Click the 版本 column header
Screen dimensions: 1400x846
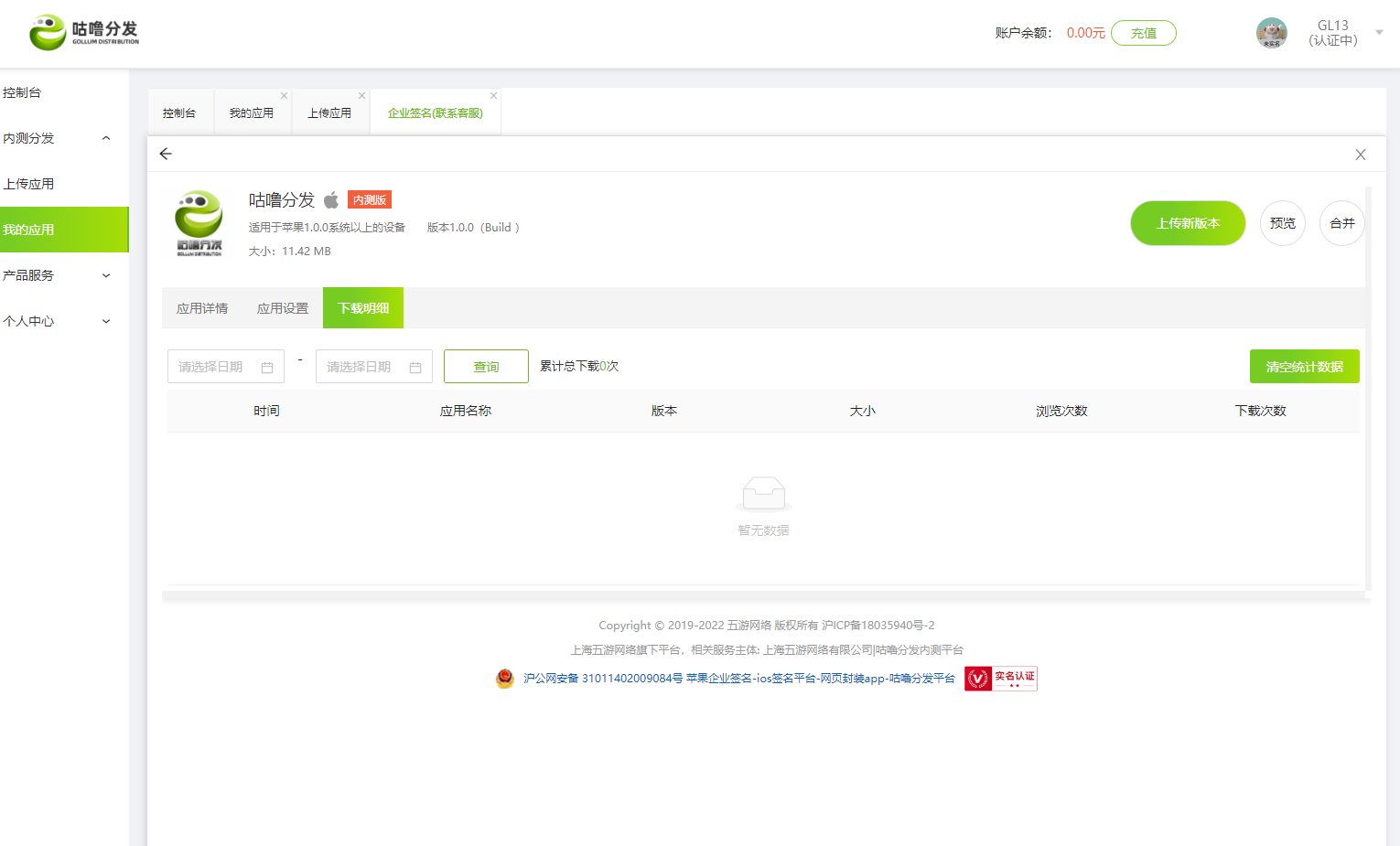(664, 411)
